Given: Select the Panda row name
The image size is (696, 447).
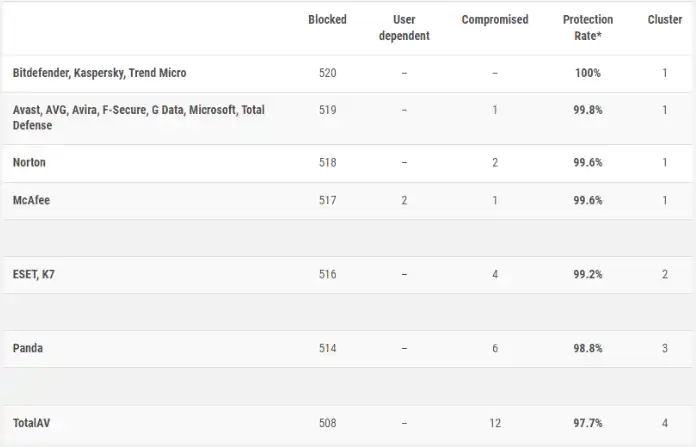Looking at the screenshot, I should coord(28,348).
